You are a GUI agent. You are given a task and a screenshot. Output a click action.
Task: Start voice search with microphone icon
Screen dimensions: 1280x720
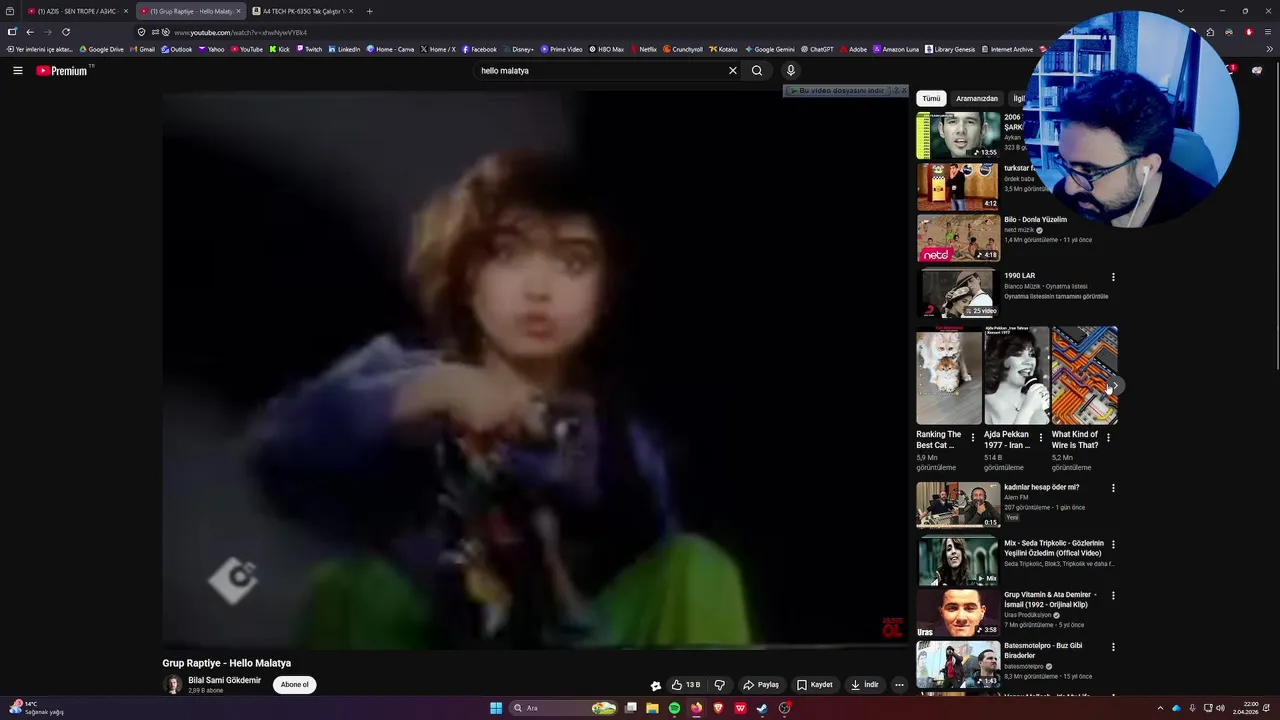coord(790,71)
